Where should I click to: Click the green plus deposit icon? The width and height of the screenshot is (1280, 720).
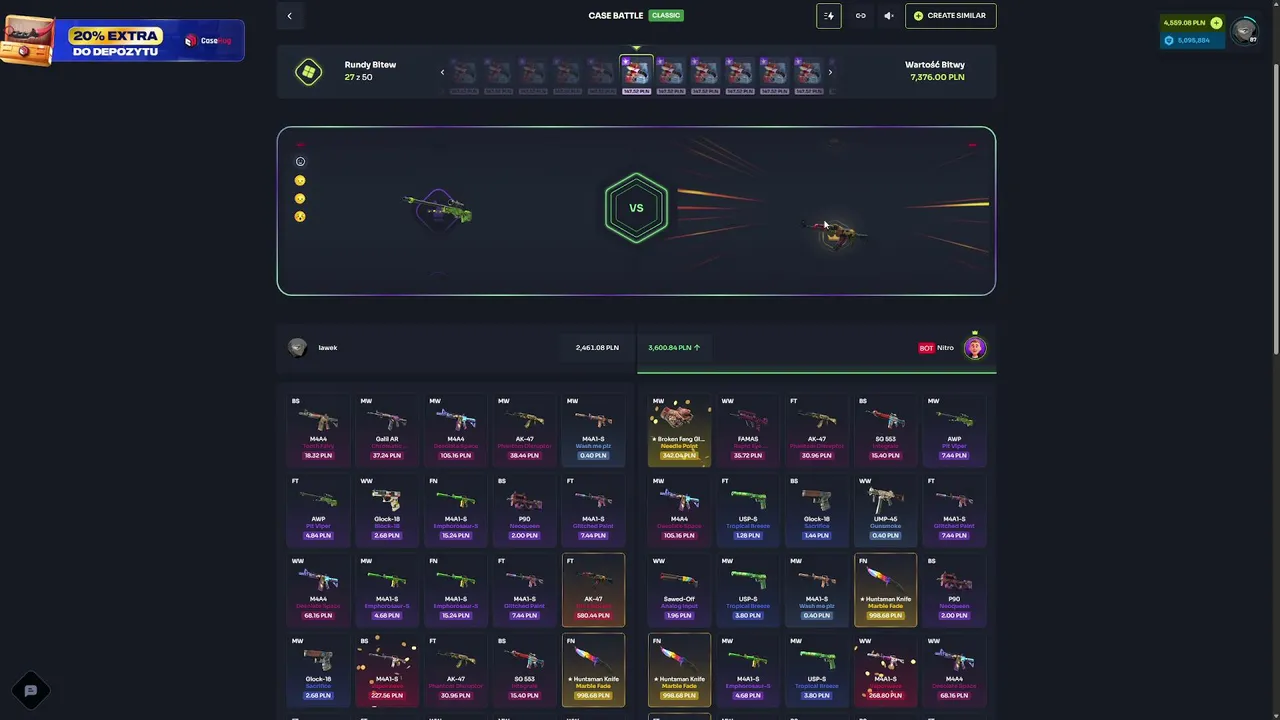coord(1216,23)
